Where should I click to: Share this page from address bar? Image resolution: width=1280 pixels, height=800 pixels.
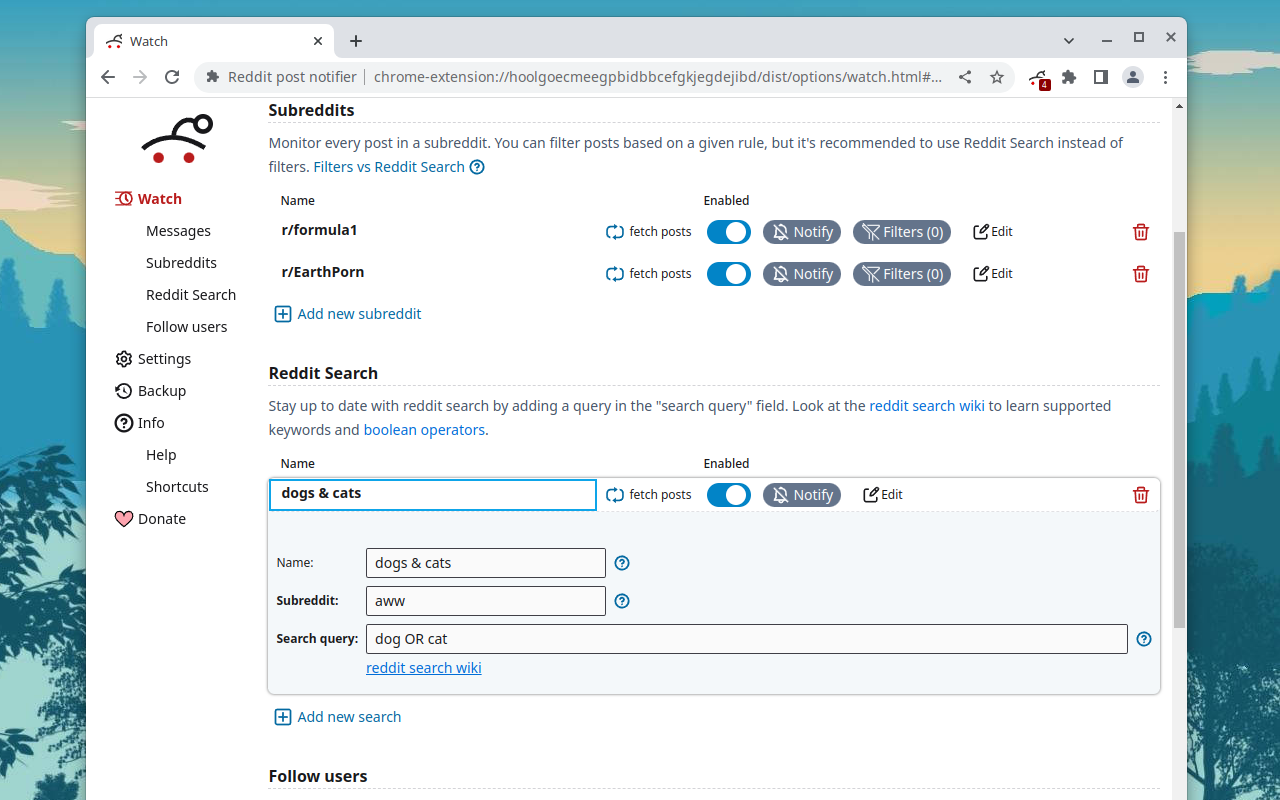pyautogui.click(x=965, y=77)
